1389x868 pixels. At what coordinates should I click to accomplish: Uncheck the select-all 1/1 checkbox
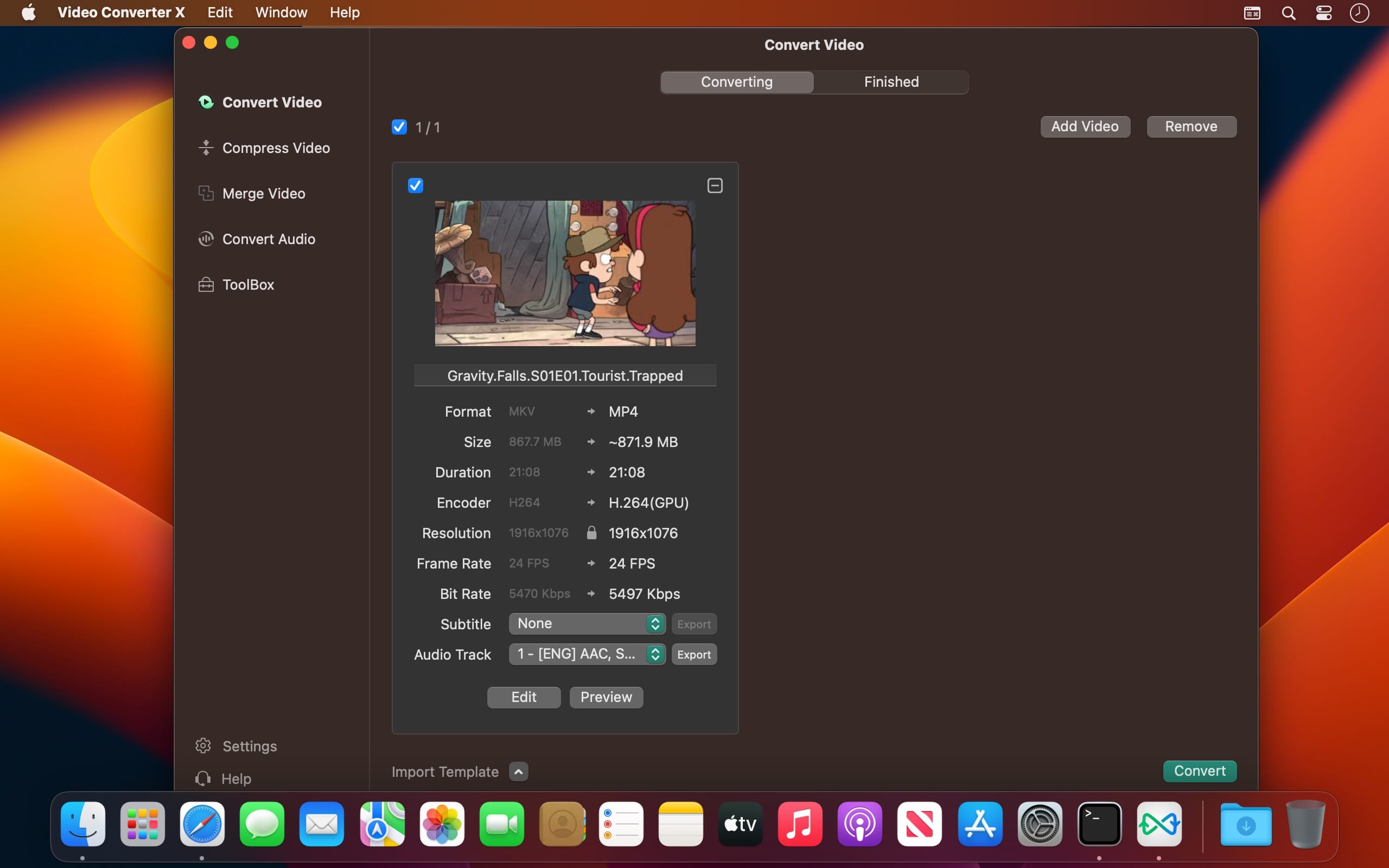click(x=399, y=126)
